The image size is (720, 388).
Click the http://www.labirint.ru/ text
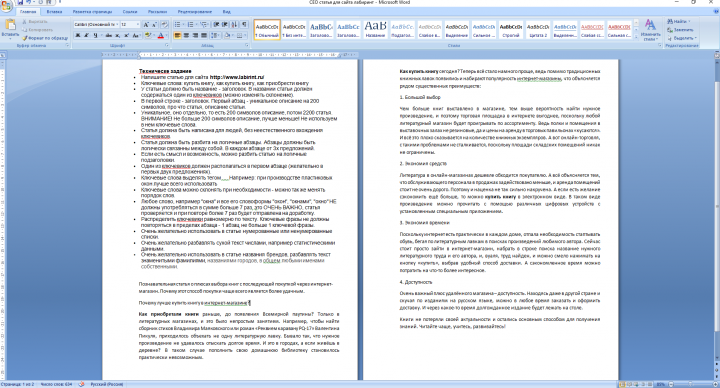(236, 77)
